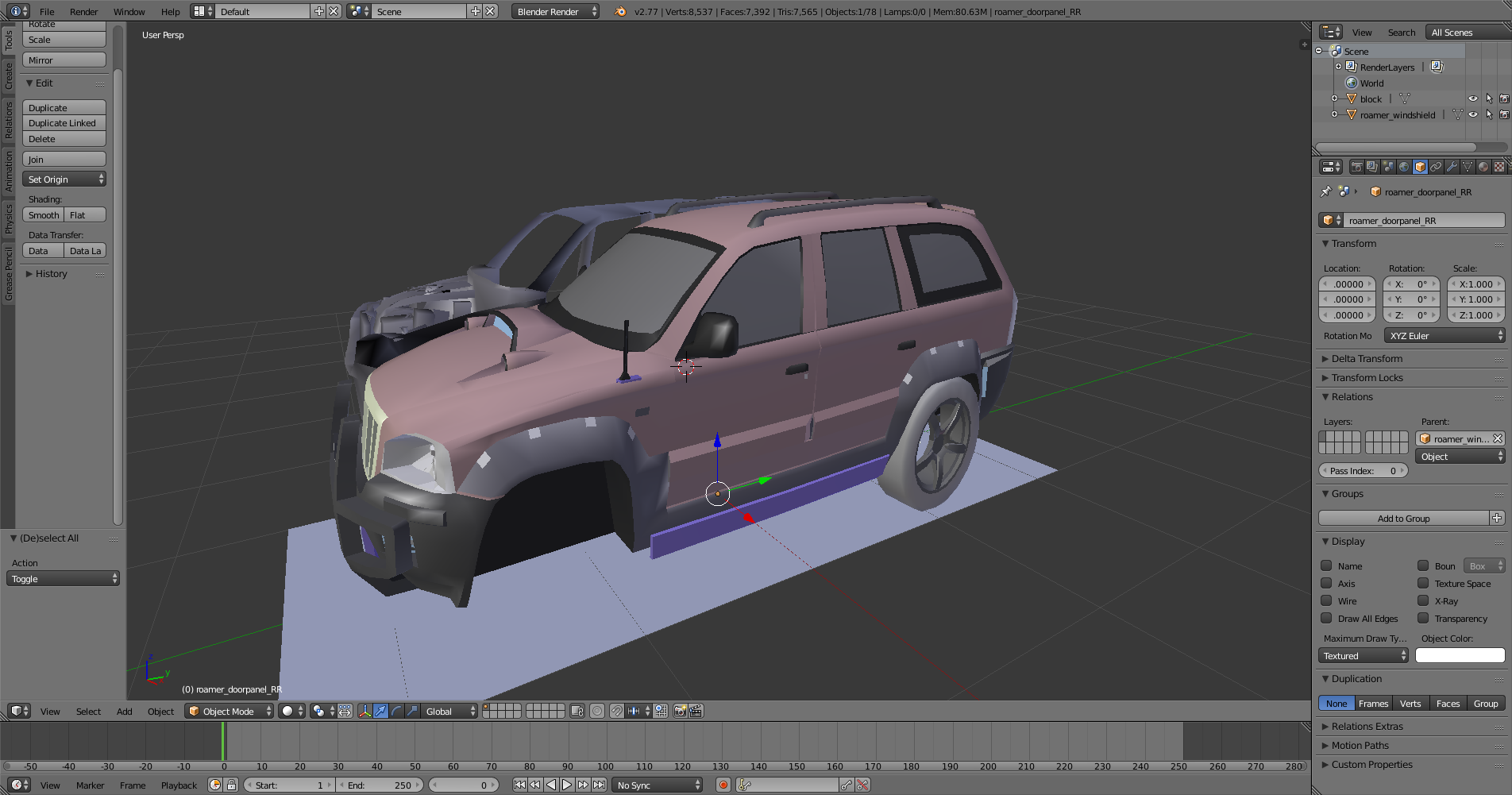The width and height of the screenshot is (1512, 795).
Task: Enable the X-Ray display checkbox
Action: (1423, 600)
